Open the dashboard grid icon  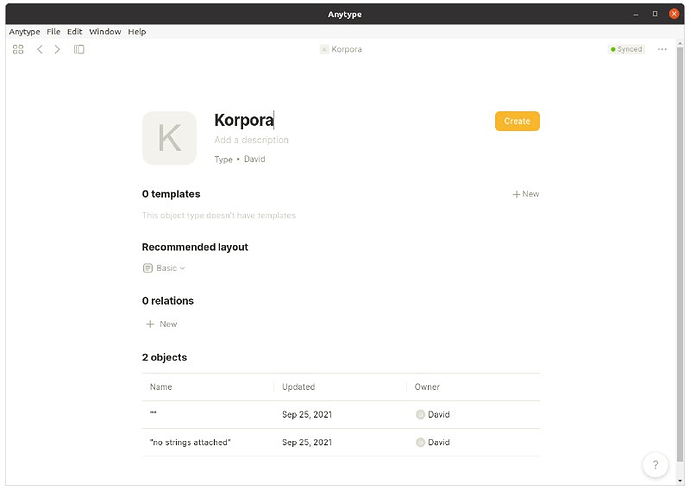[18, 49]
